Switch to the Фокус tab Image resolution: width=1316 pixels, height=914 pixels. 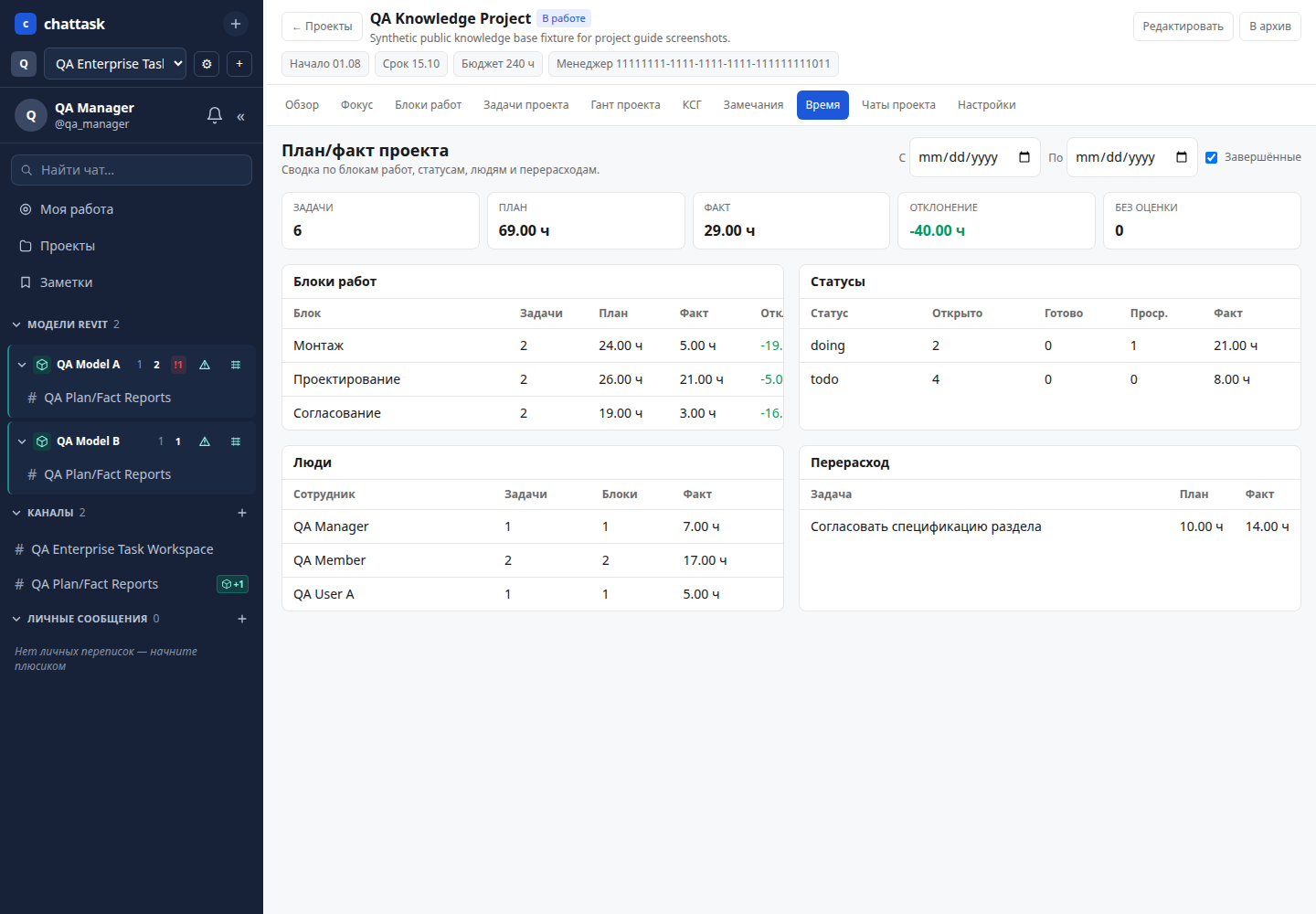pyautogui.click(x=356, y=105)
